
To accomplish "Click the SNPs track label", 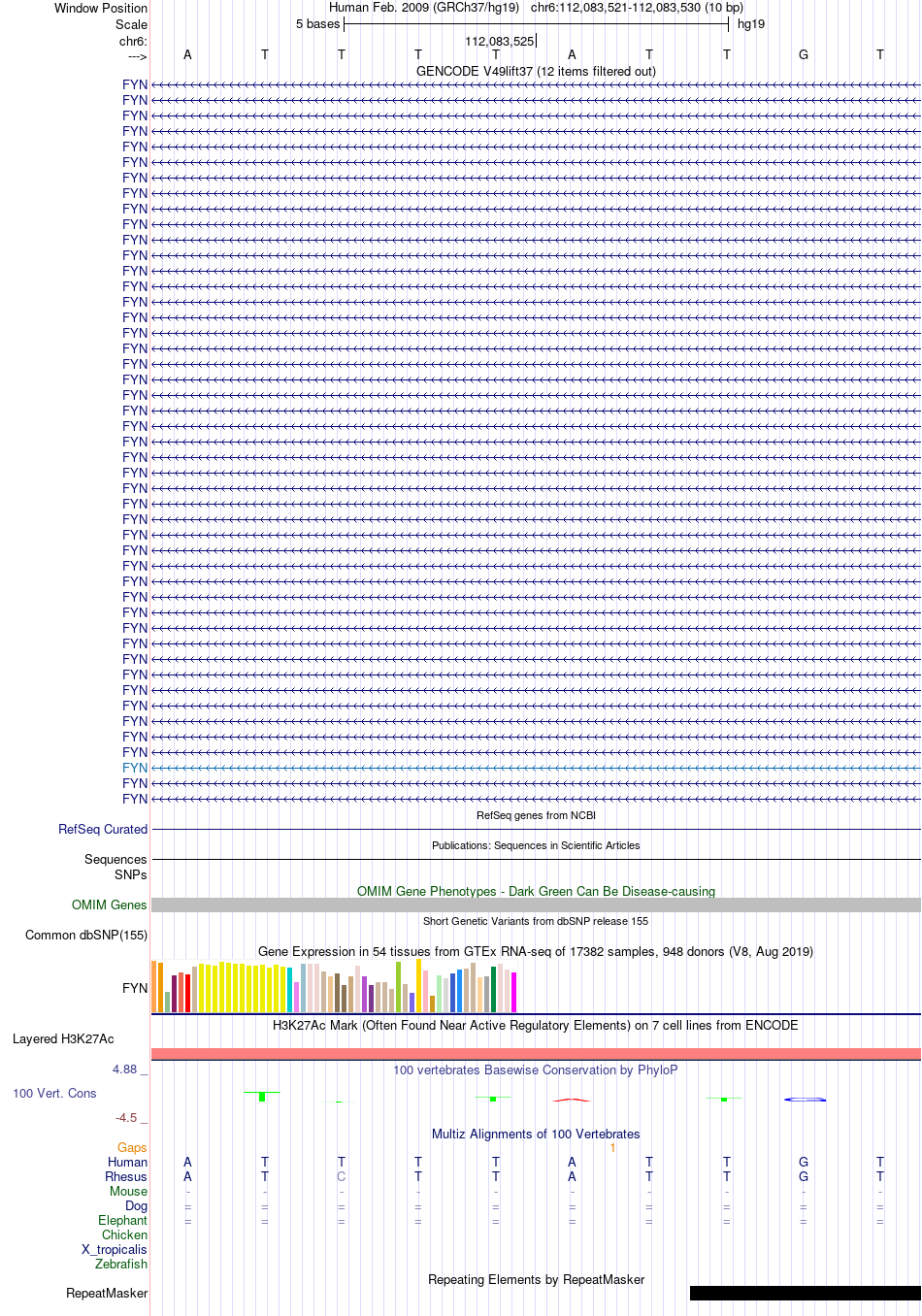I will coord(130,874).
